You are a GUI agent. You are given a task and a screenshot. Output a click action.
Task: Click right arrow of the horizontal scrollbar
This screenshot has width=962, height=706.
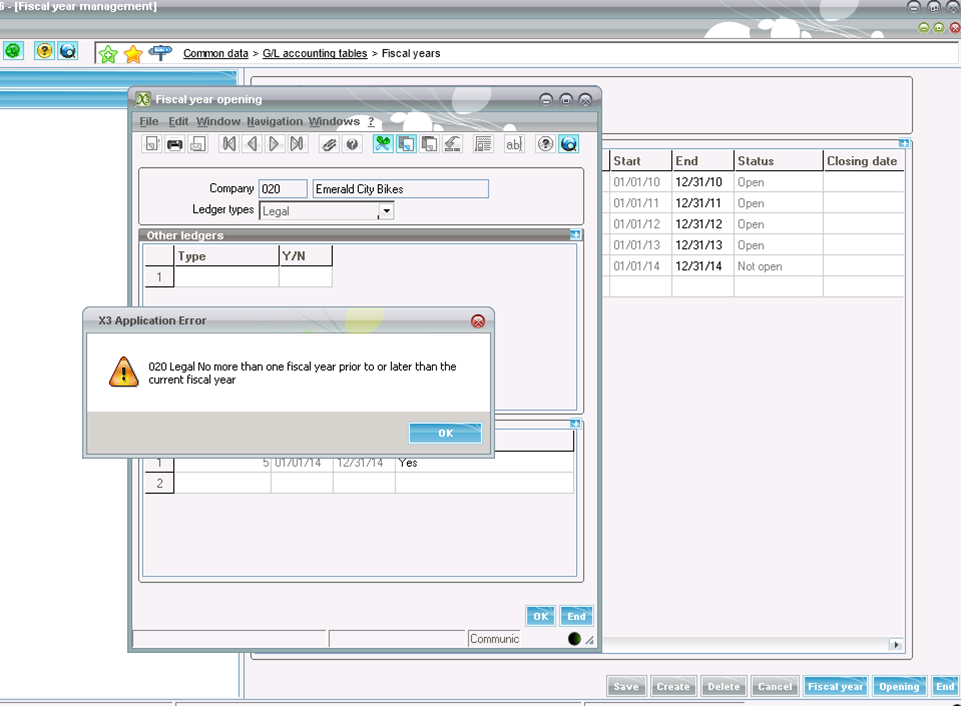(895, 645)
